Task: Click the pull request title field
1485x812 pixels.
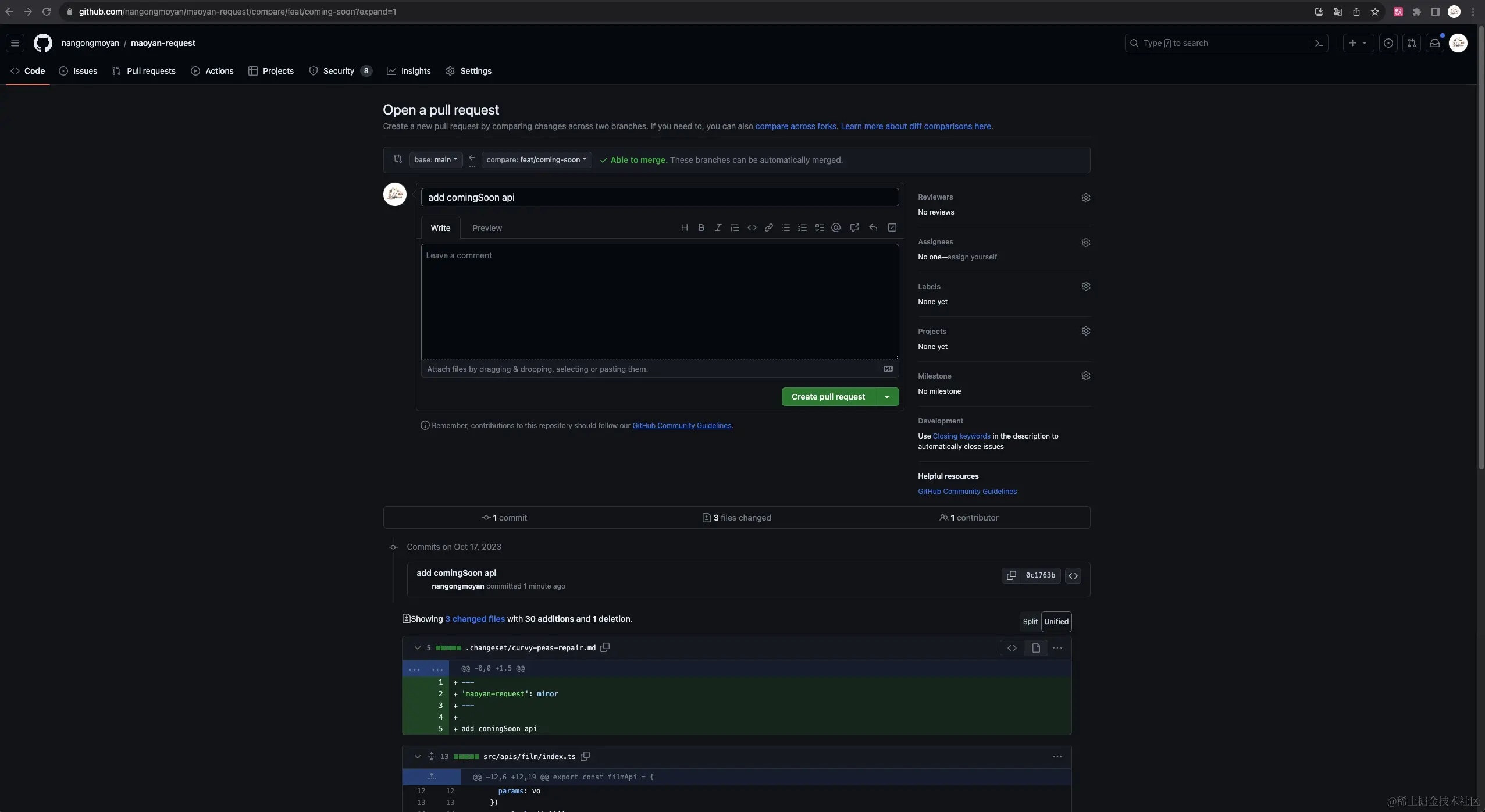Action: pos(659,197)
